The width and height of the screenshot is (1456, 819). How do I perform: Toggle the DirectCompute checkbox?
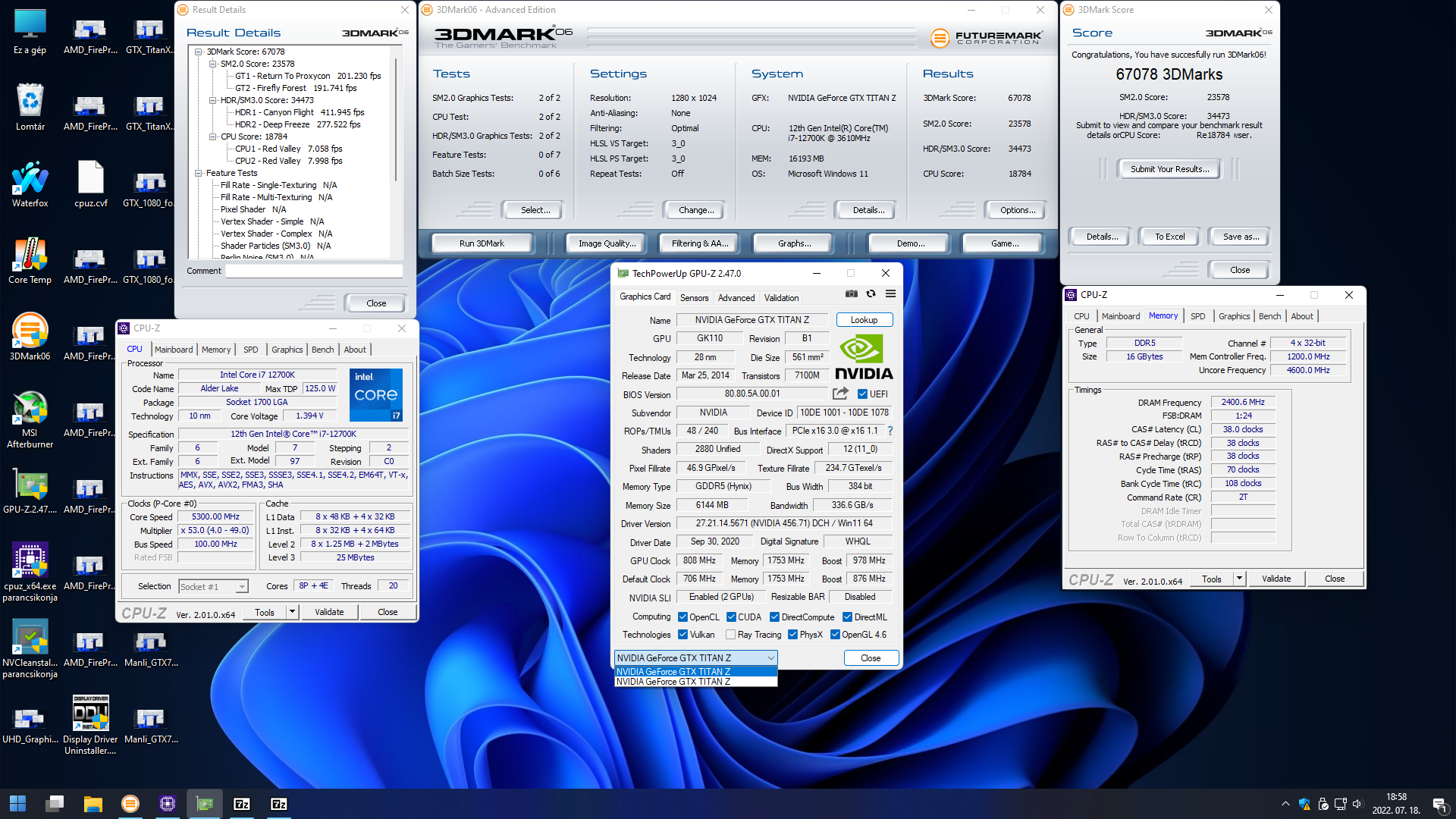(774, 617)
